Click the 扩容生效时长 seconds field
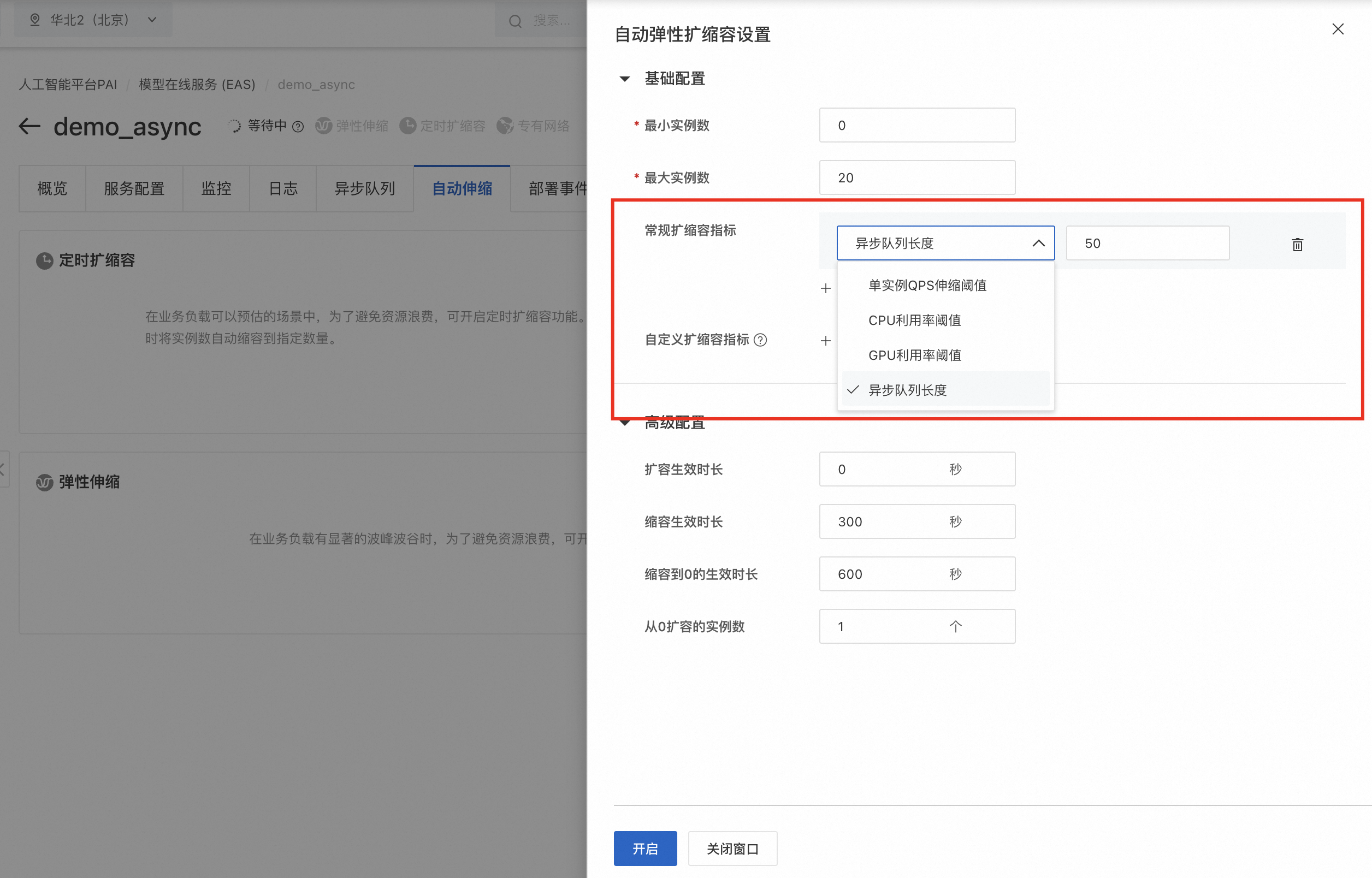 [x=917, y=468]
